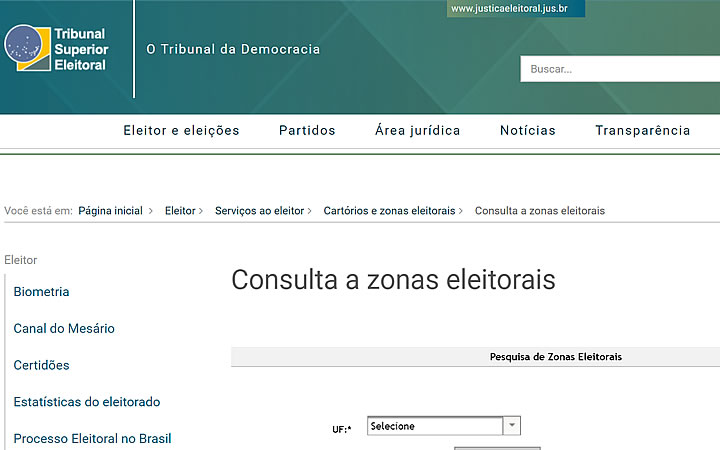Open Estatísticas do eleitorado sidebar link
The width and height of the screenshot is (720, 450).
click(87, 402)
